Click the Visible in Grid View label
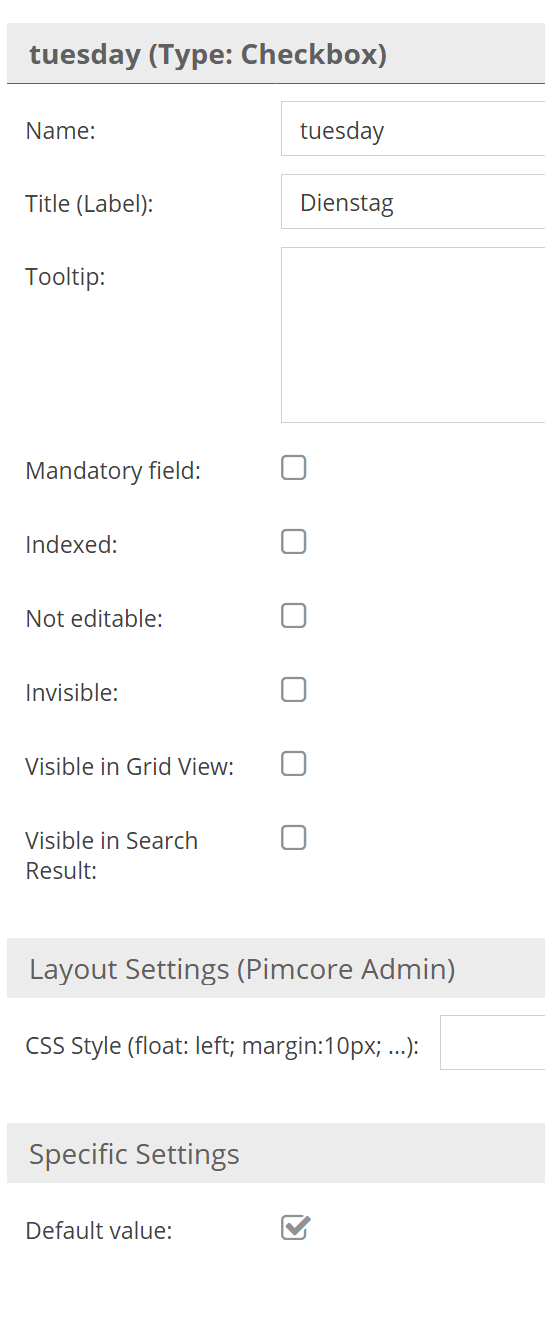This screenshot has width=545, height=1325. coord(129,767)
